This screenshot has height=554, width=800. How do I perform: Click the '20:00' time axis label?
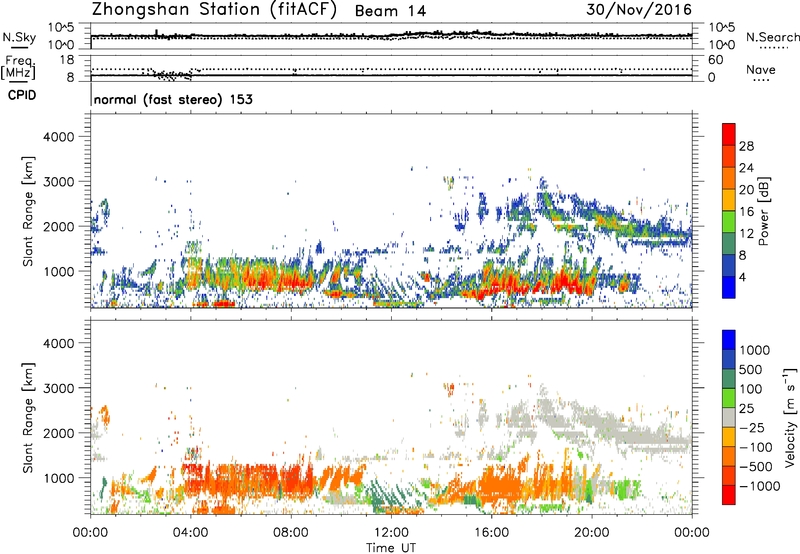click(591, 533)
